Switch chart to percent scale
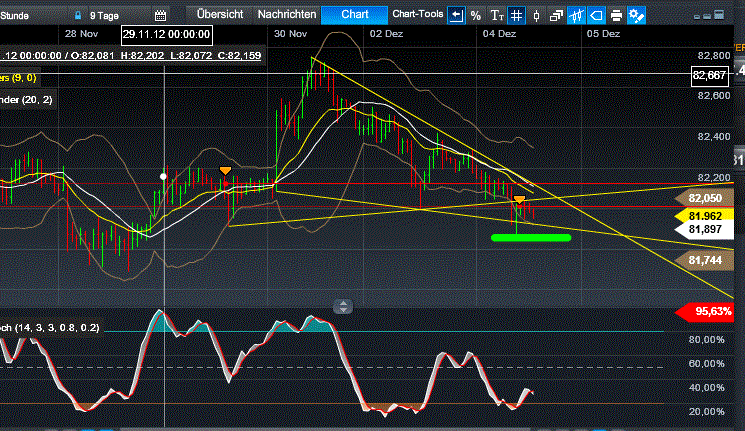This screenshot has width=745, height=431. [x=476, y=15]
